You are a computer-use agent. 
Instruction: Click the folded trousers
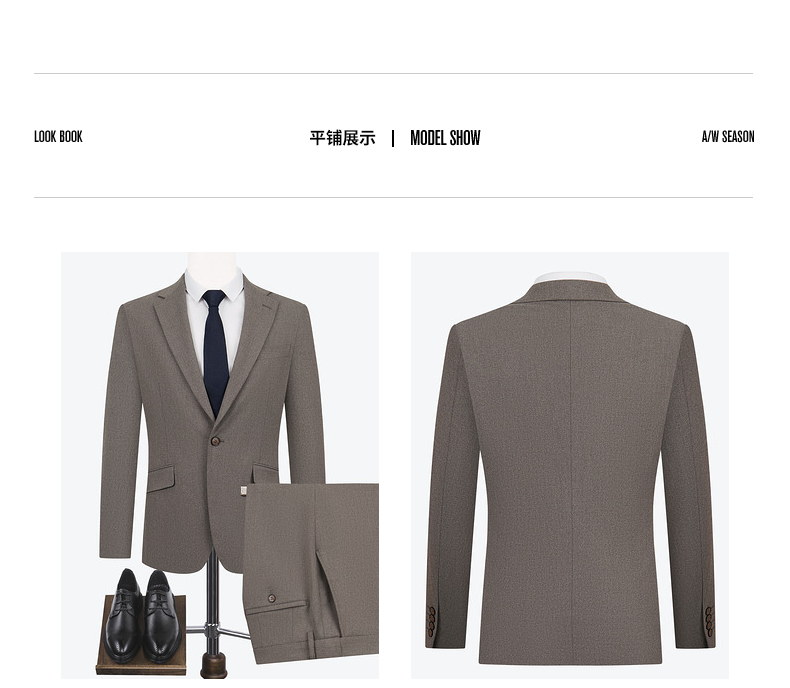[311, 572]
